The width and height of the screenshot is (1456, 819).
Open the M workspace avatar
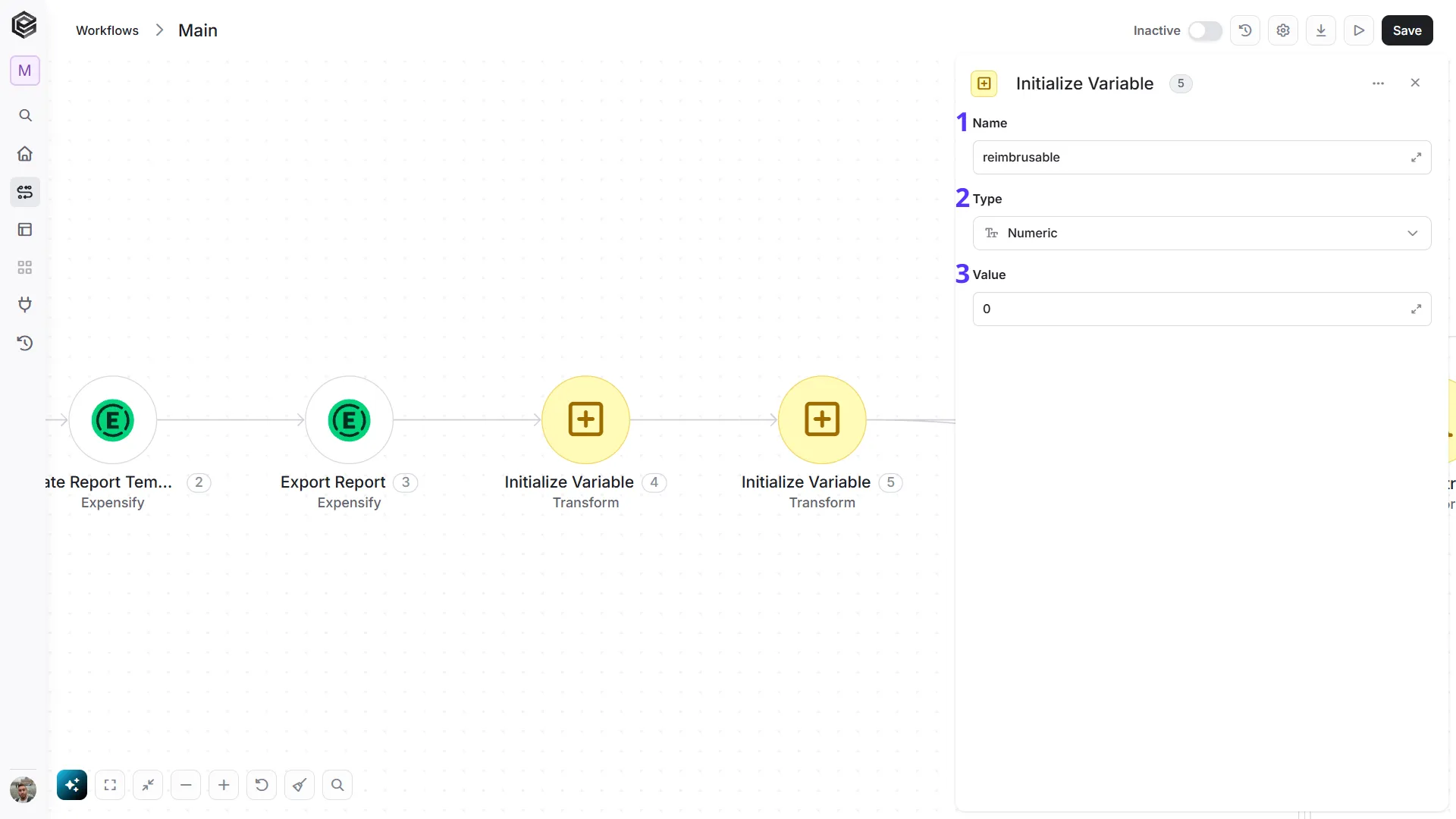pyautogui.click(x=25, y=71)
